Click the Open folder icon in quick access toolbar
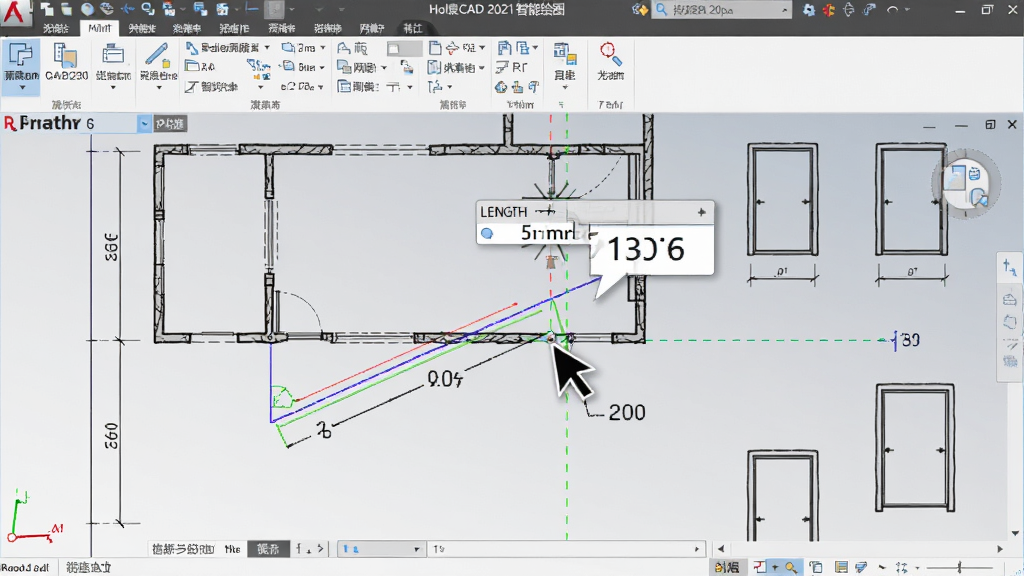Screen dimensions: 1024x576 point(67,9)
